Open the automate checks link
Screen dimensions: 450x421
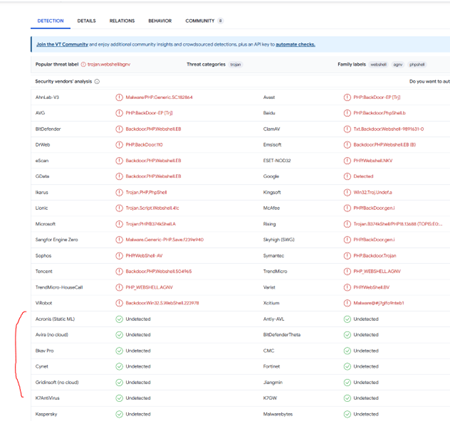295,44
